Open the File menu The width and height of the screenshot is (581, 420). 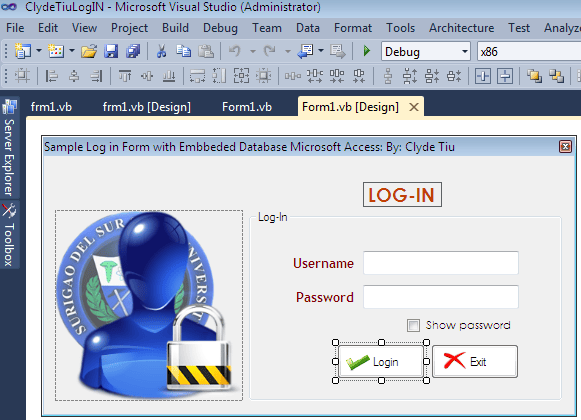coord(15,28)
